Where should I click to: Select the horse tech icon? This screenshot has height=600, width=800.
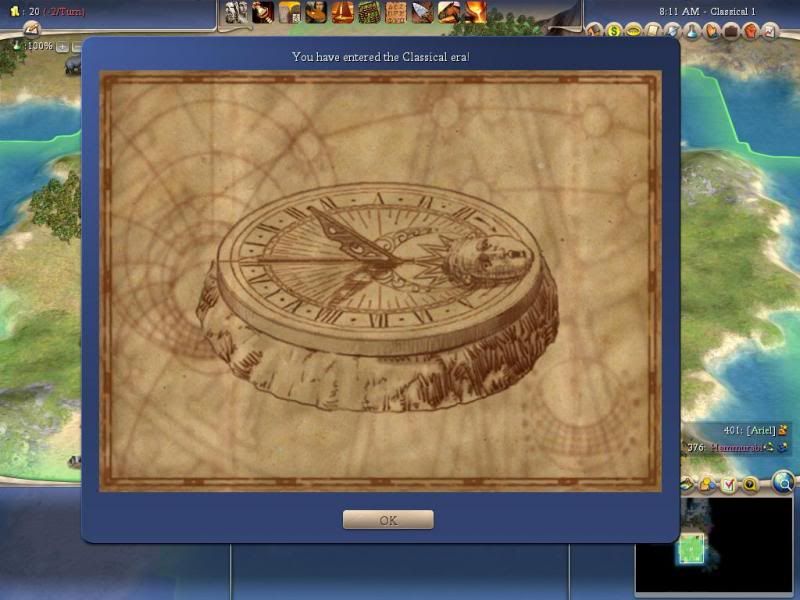coord(448,12)
